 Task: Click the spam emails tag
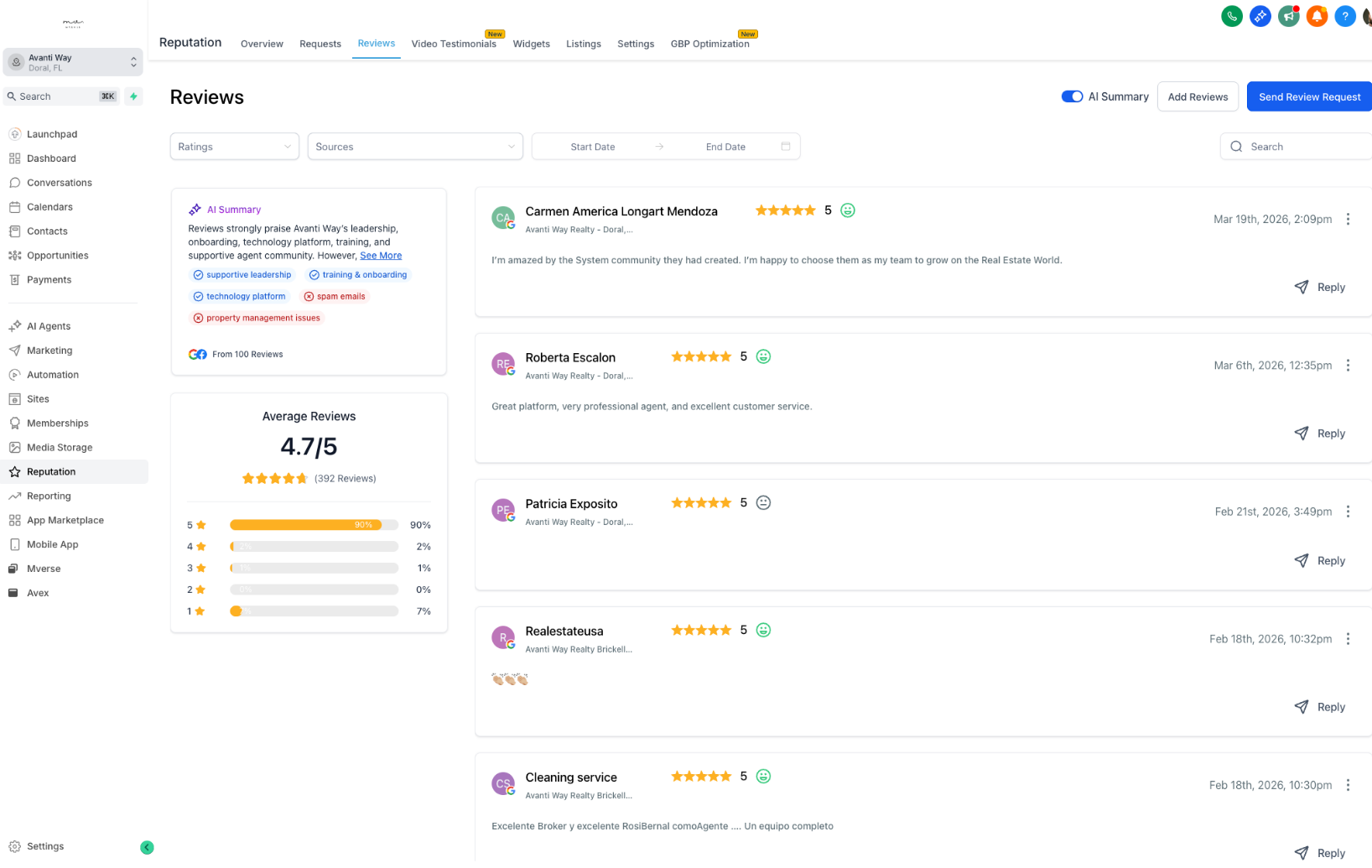point(335,297)
